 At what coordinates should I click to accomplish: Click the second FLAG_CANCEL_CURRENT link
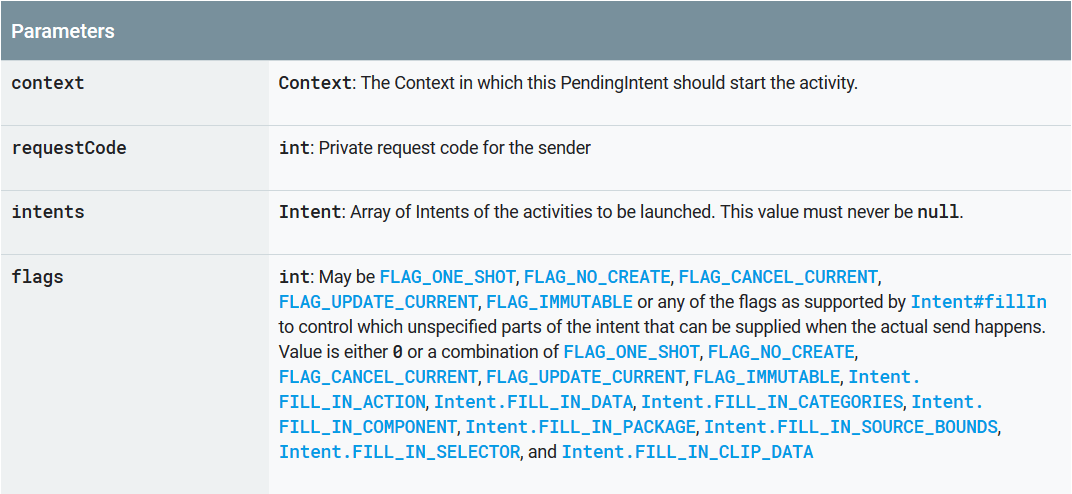[x=378, y=377]
